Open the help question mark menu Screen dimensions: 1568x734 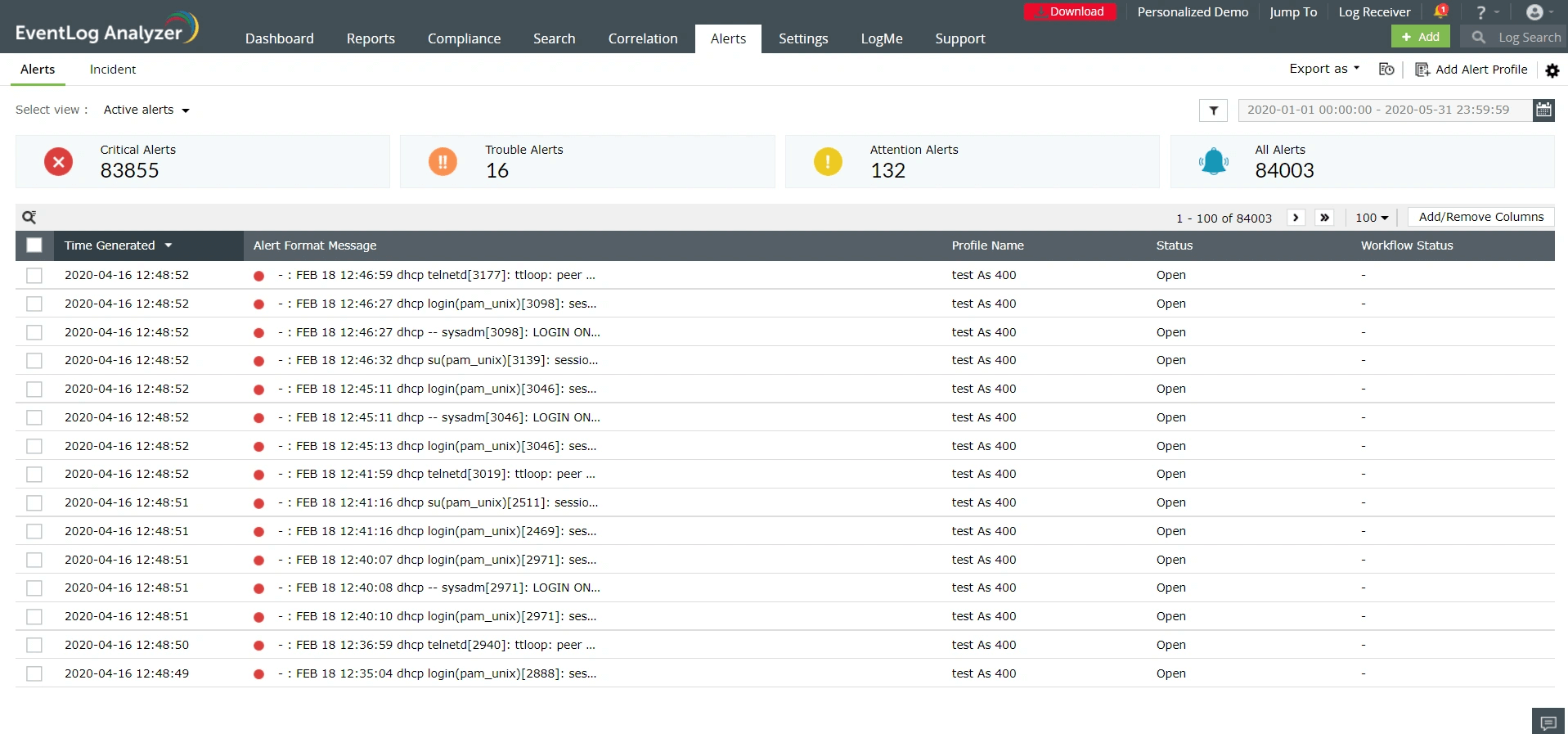[1480, 12]
